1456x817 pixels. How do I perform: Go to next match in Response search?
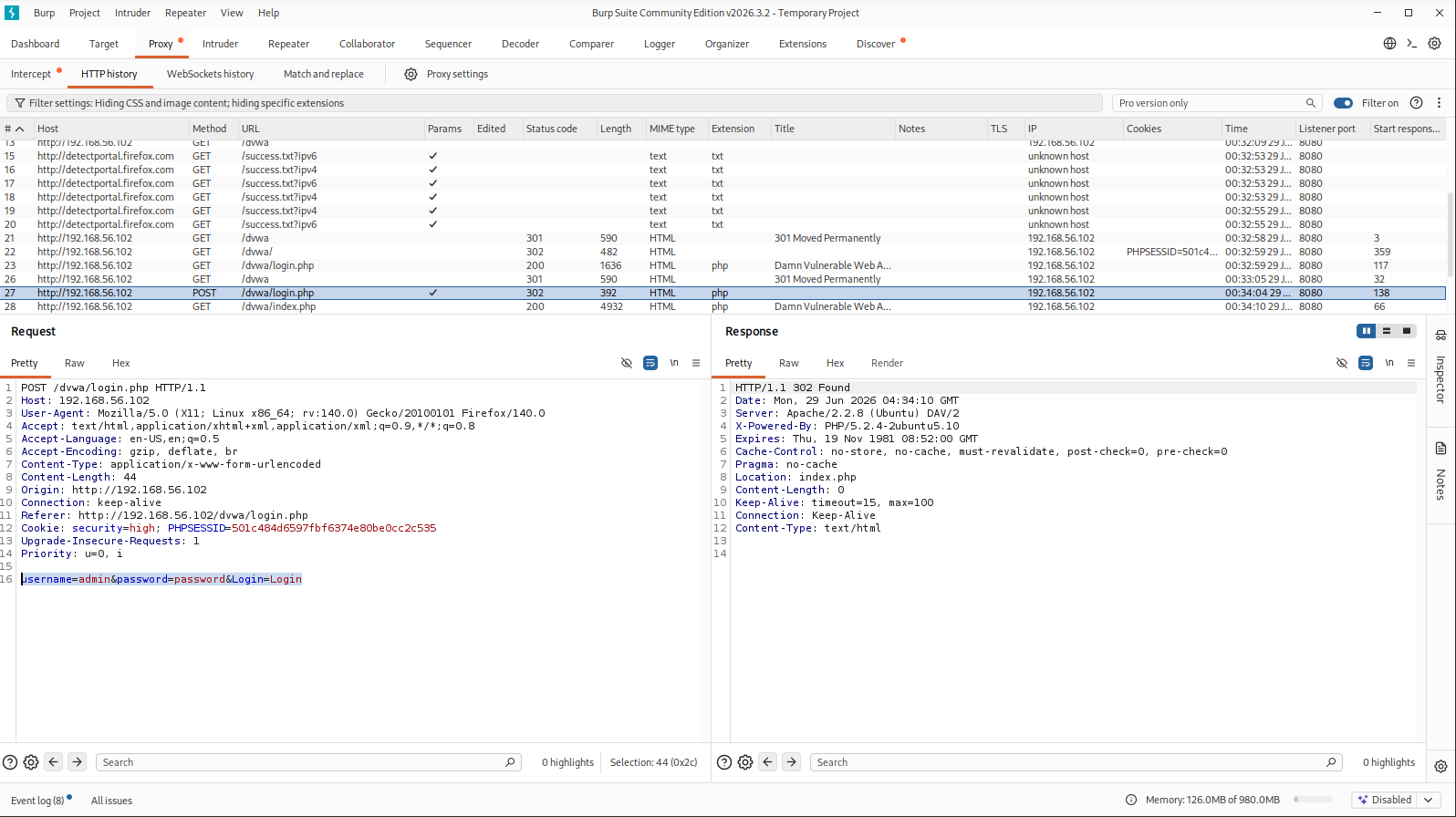(x=792, y=762)
